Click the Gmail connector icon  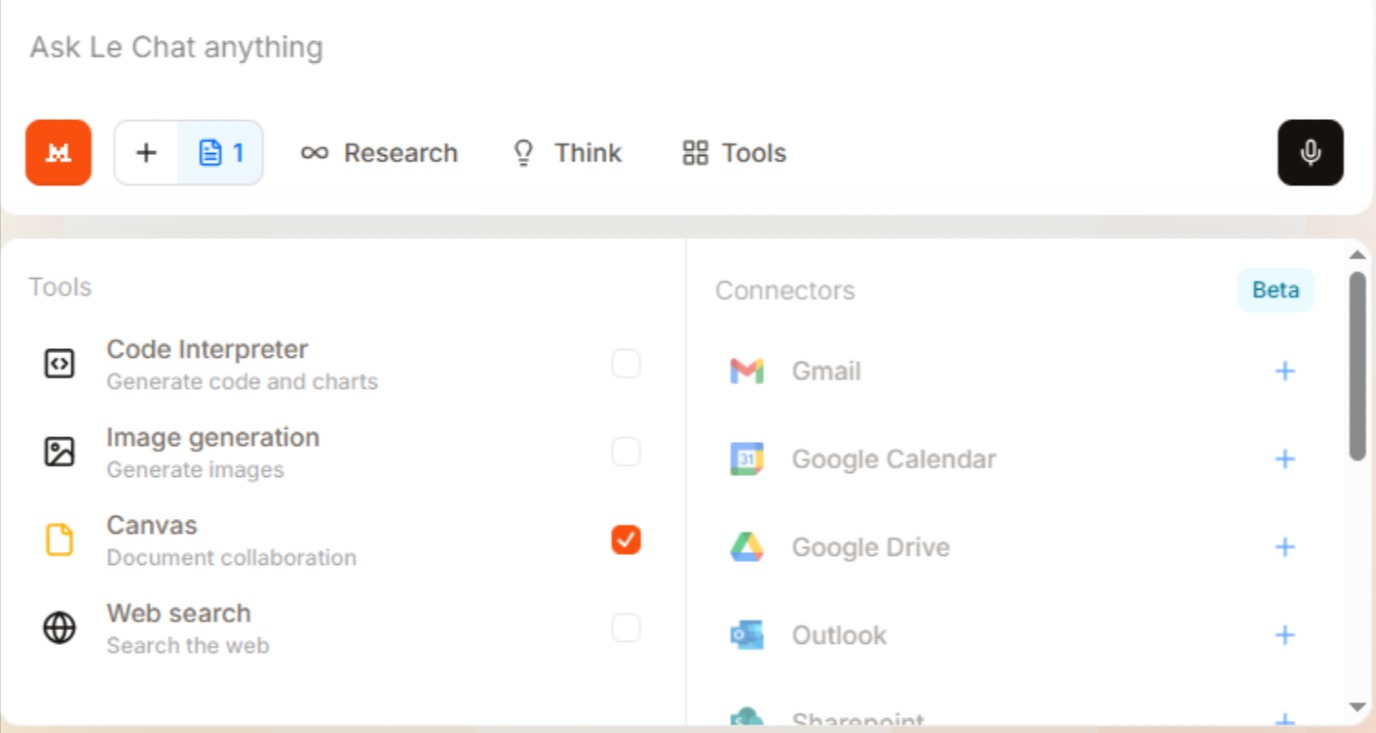coord(747,371)
